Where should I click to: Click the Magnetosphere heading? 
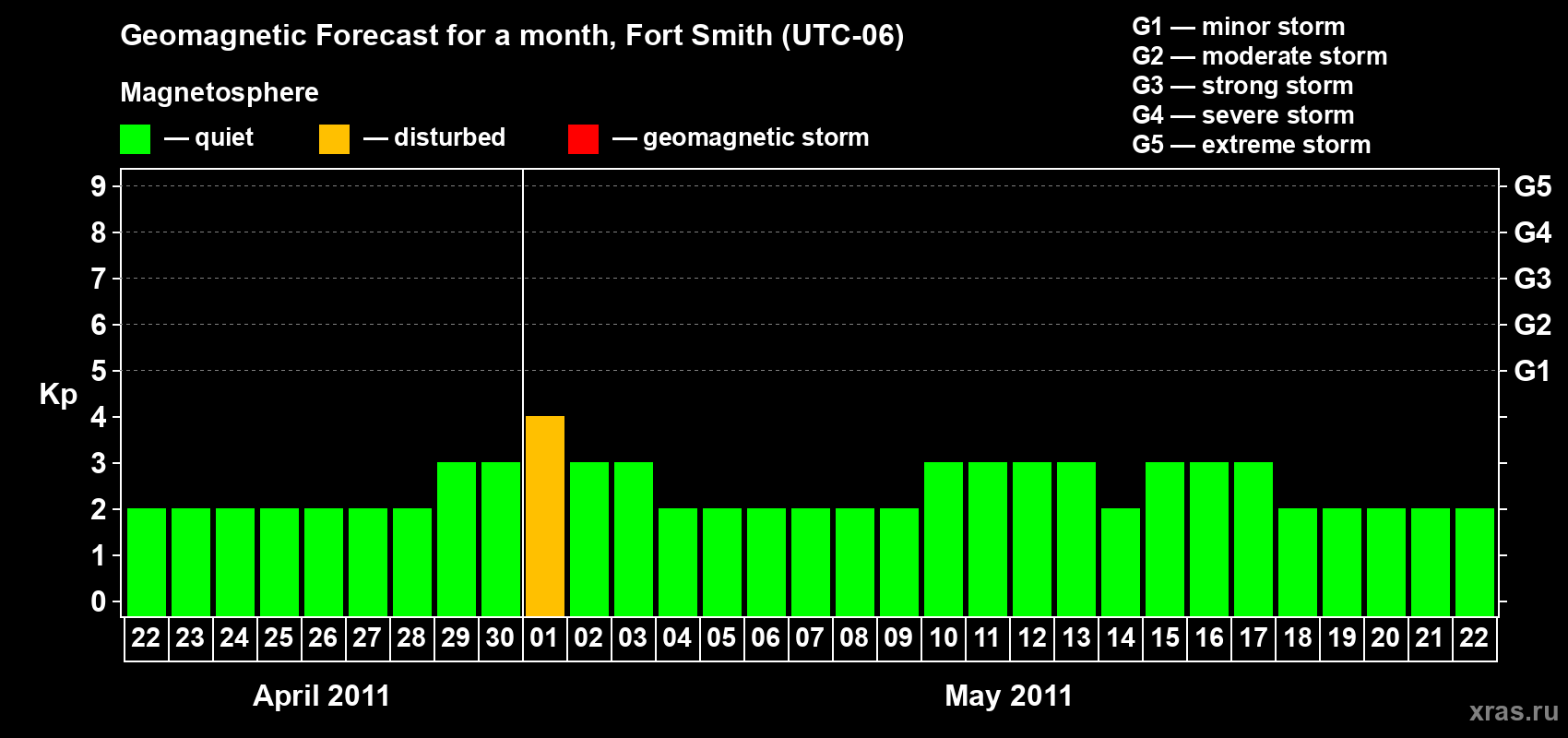point(220,93)
